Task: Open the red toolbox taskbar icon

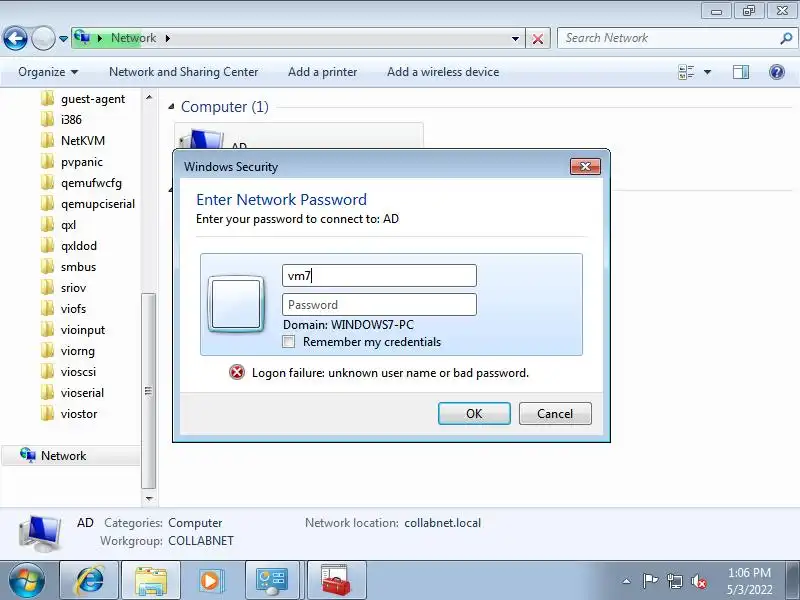Action: (335, 580)
